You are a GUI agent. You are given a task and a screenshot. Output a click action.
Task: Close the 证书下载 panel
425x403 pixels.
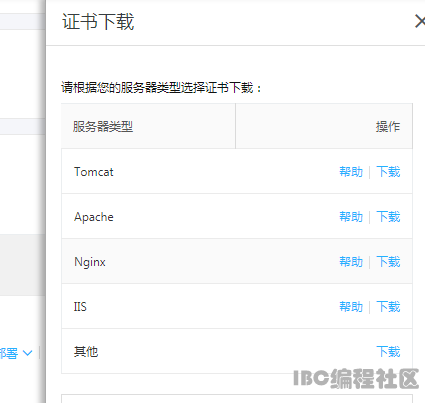(x=420, y=22)
